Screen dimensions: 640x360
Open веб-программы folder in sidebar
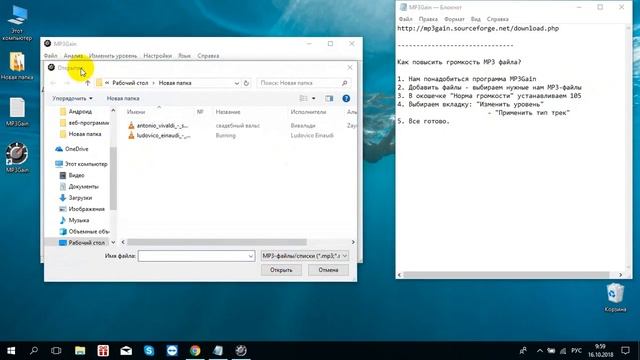(x=84, y=122)
